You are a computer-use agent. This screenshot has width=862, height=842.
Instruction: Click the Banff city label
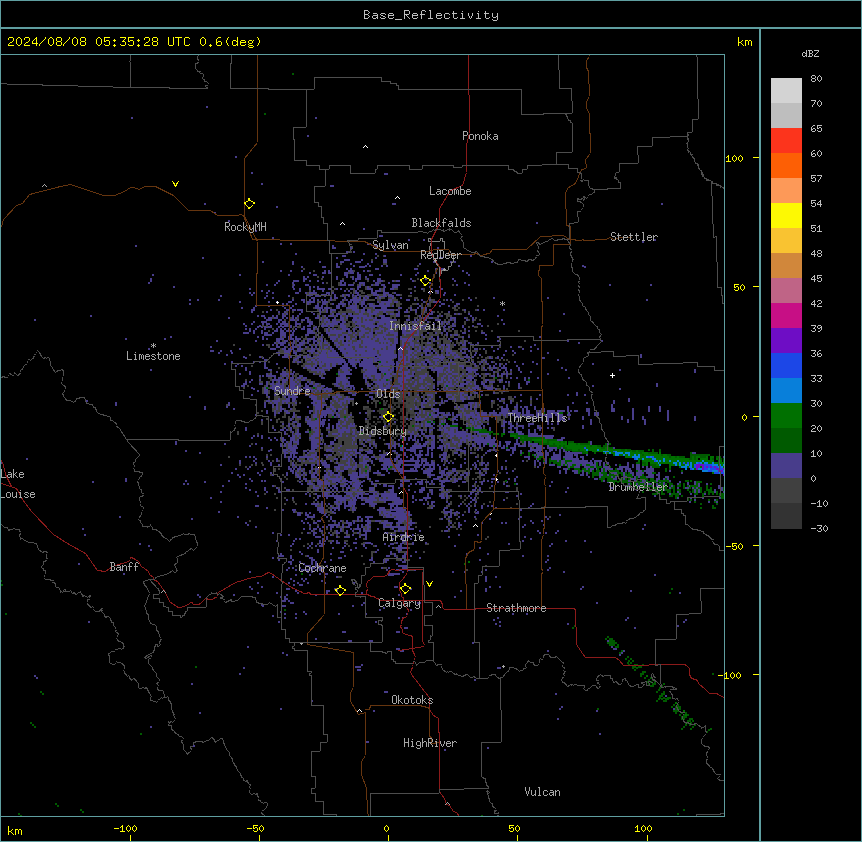[x=124, y=567]
